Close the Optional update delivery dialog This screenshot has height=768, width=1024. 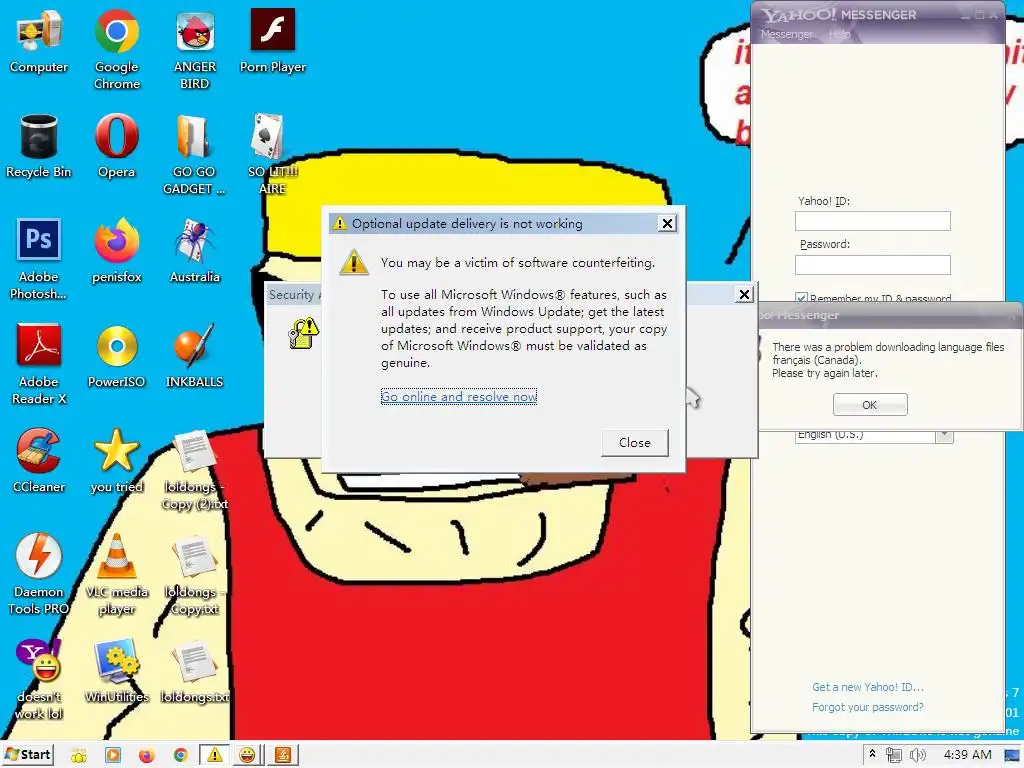667,223
